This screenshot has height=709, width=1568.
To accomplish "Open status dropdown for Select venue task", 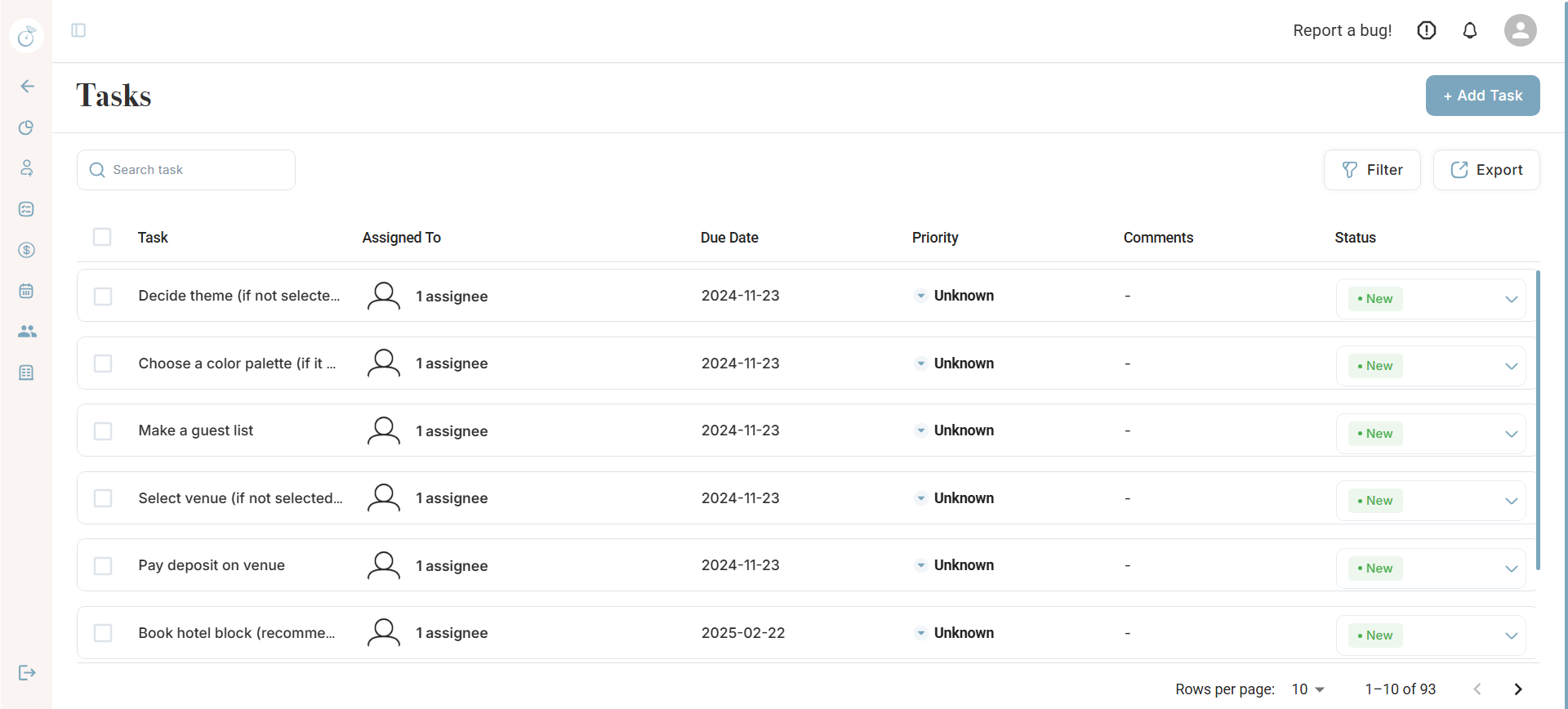I will coord(1431,501).
